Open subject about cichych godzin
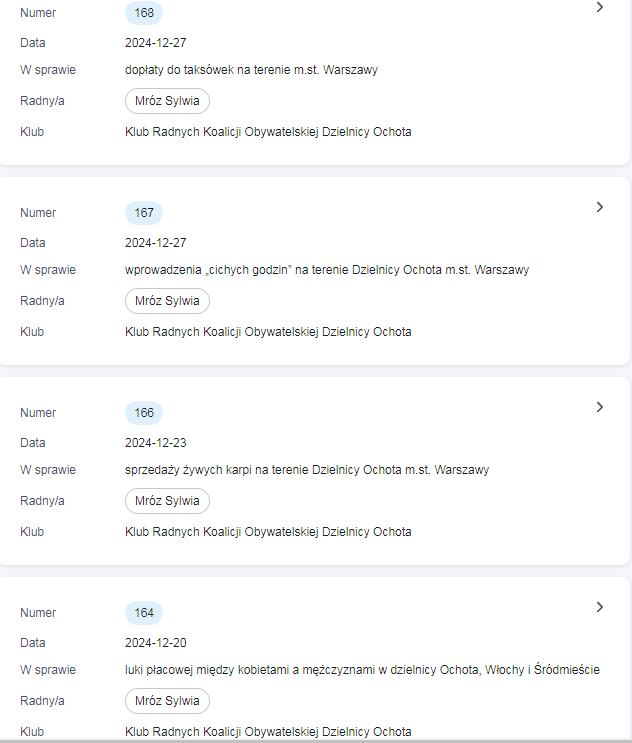632x743 pixels. (x=326, y=270)
